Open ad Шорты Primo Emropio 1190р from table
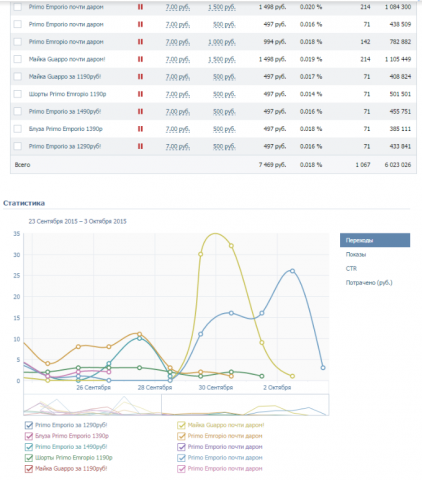 click(x=67, y=94)
